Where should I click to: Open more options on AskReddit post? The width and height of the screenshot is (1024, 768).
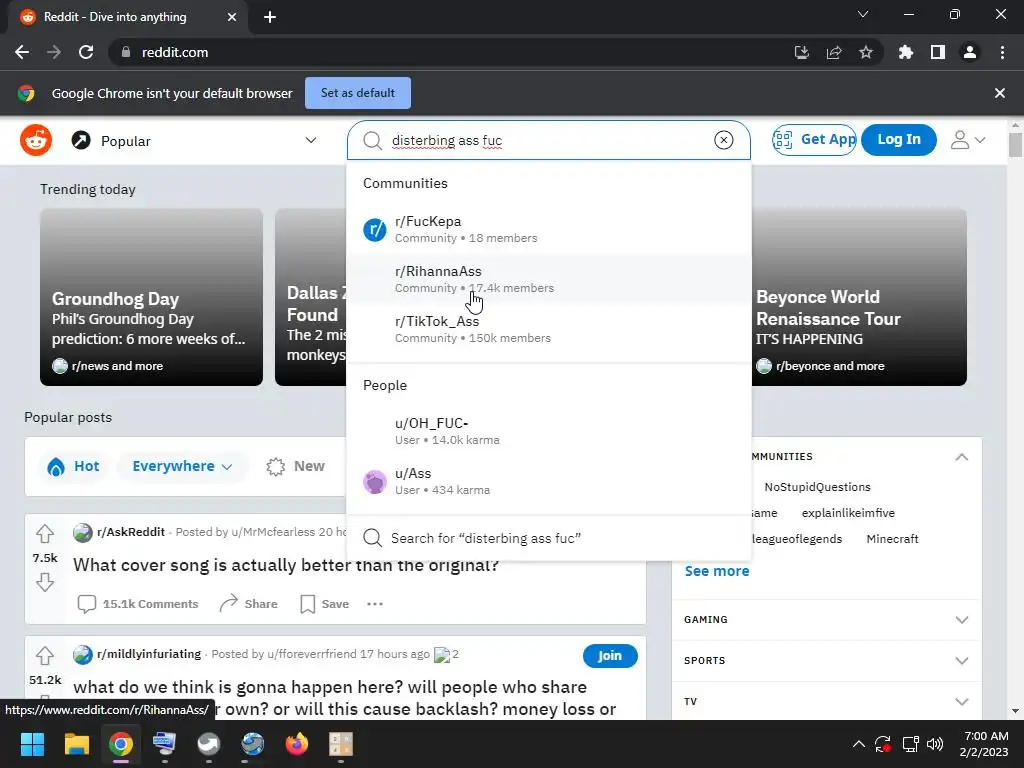[x=375, y=604]
